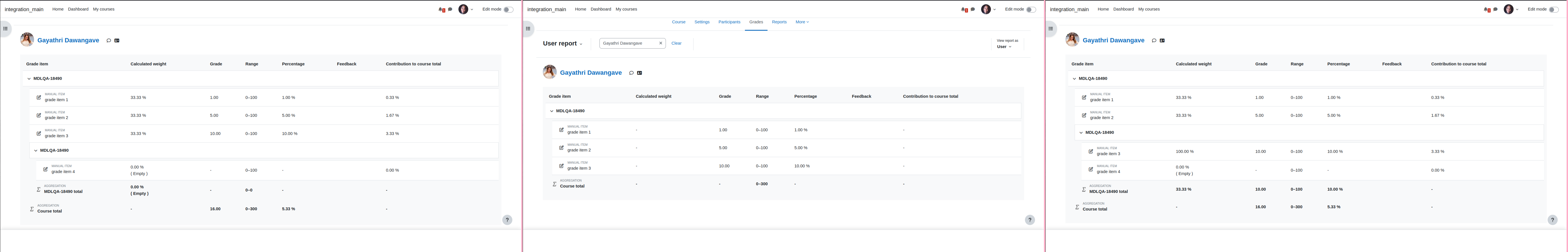
Task: Click Gayathri's profile picture in the left panel
Action: tap(27, 40)
